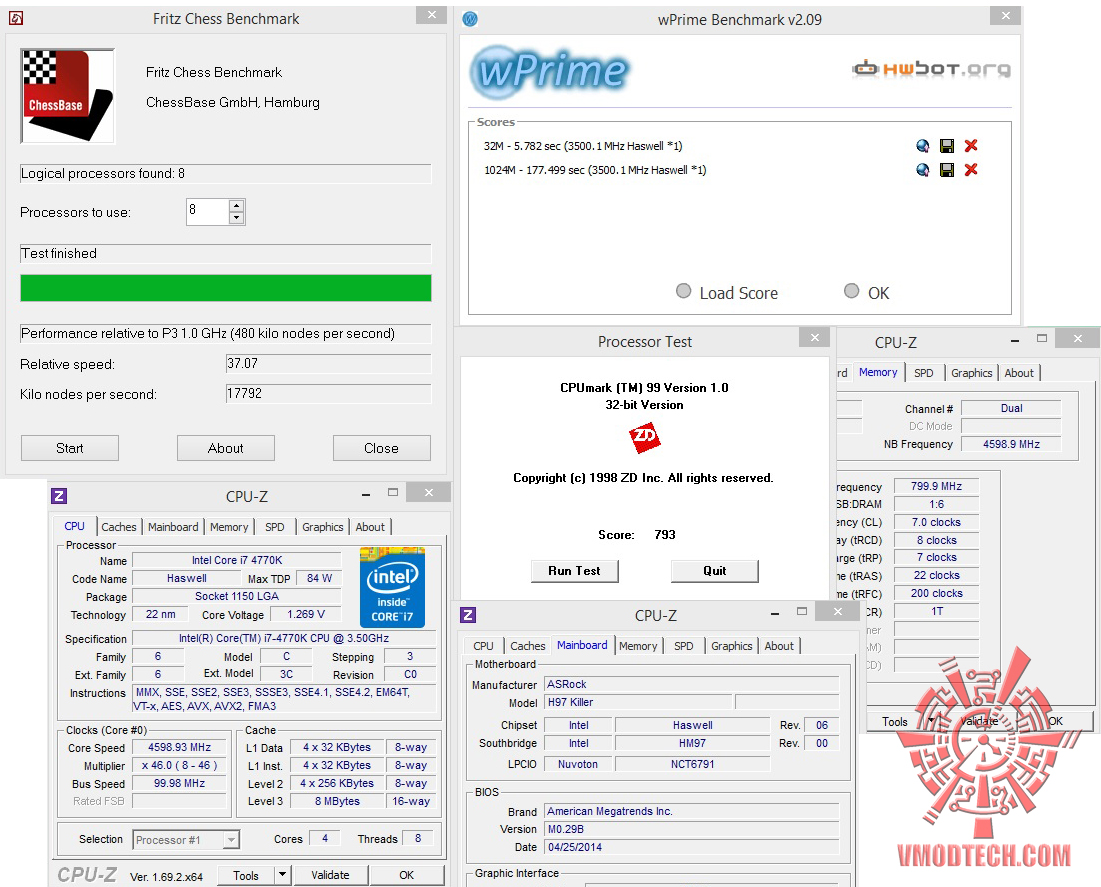Click the Fritz Chess Benchmark title bar icon
The height and width of the screenshot is (887, 1101).
(x=15, y=18)
